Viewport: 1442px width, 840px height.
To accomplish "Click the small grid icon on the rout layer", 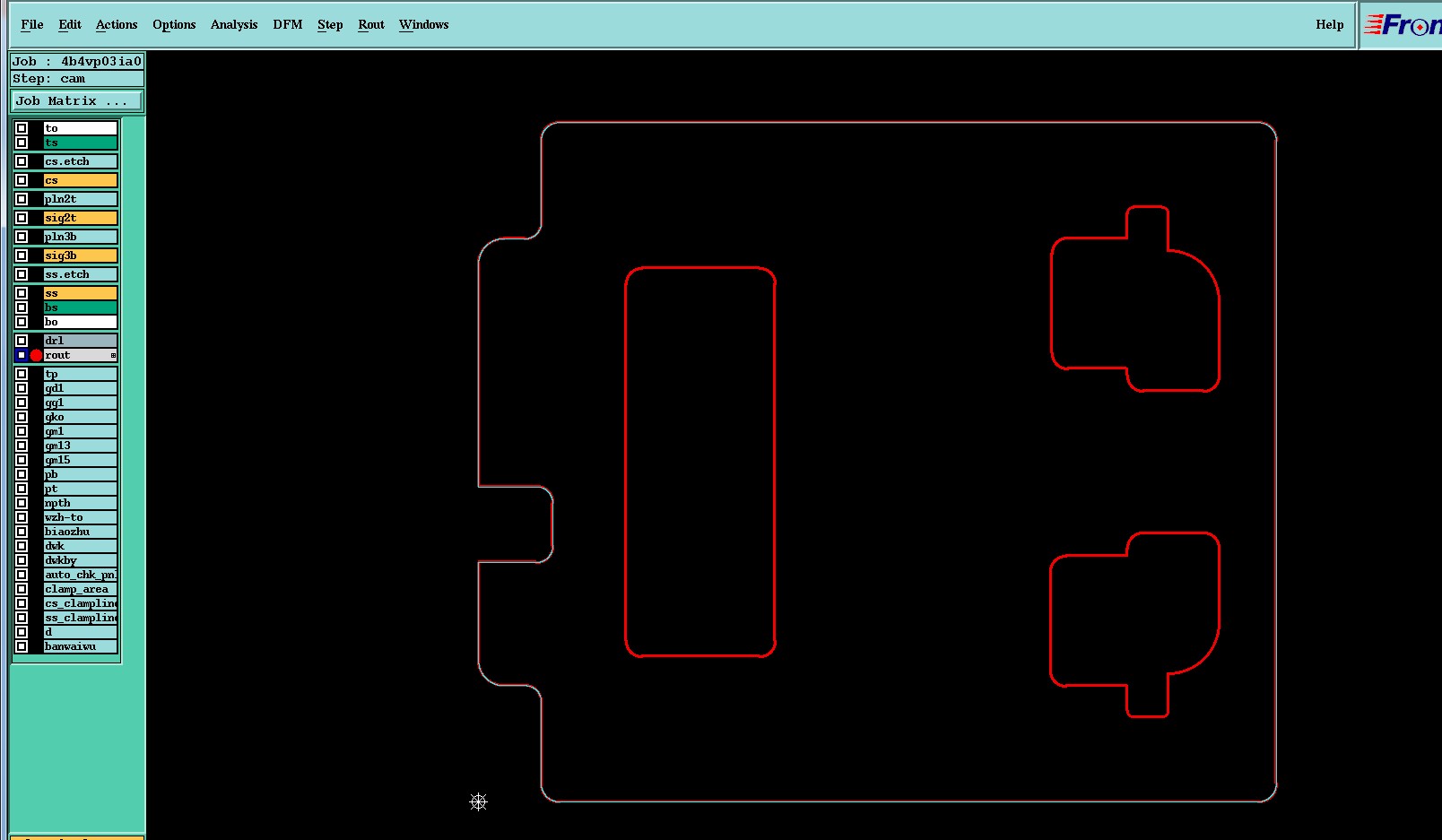I will pyautogui.click(x=113, y=356).
